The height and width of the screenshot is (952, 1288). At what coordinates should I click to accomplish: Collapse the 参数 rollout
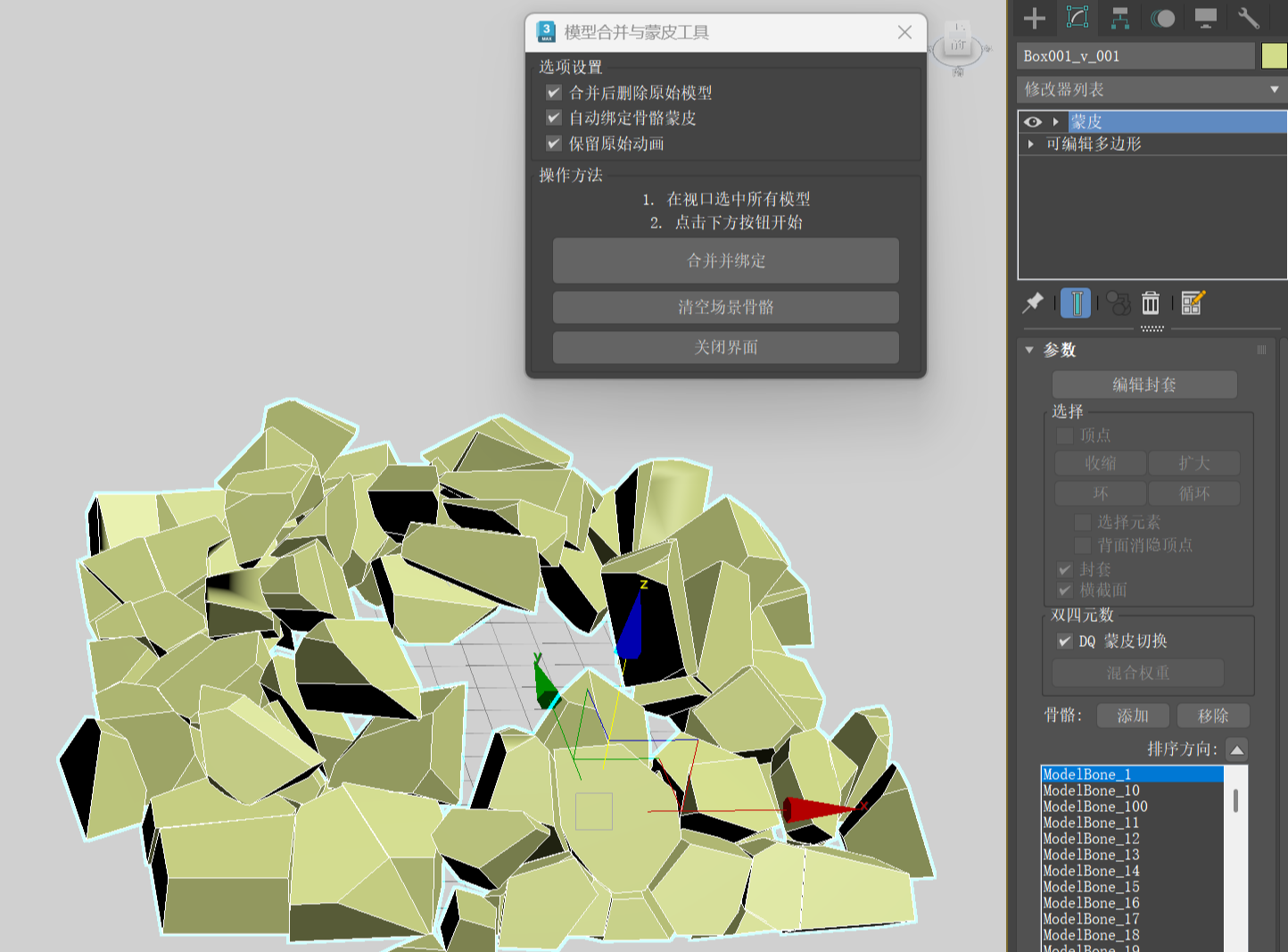click(1029, 350)
